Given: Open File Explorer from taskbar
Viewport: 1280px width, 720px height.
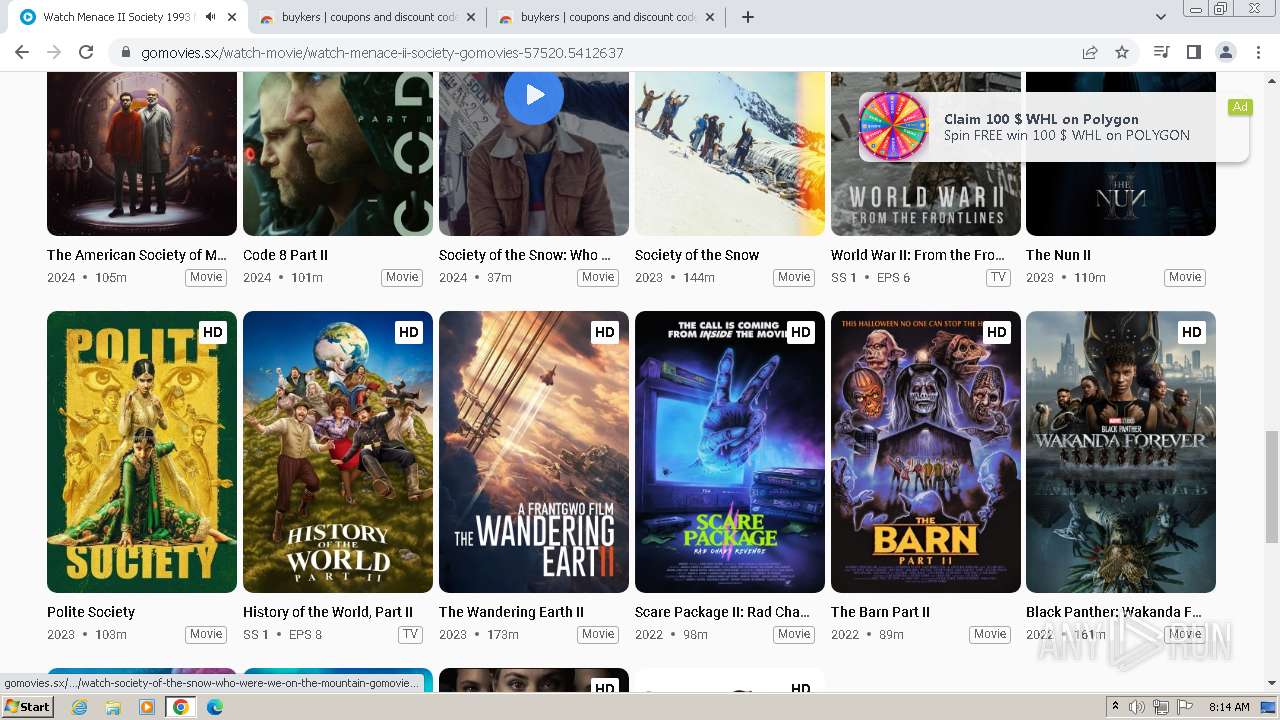Looking at the screenshot, I should pos(113,707).
